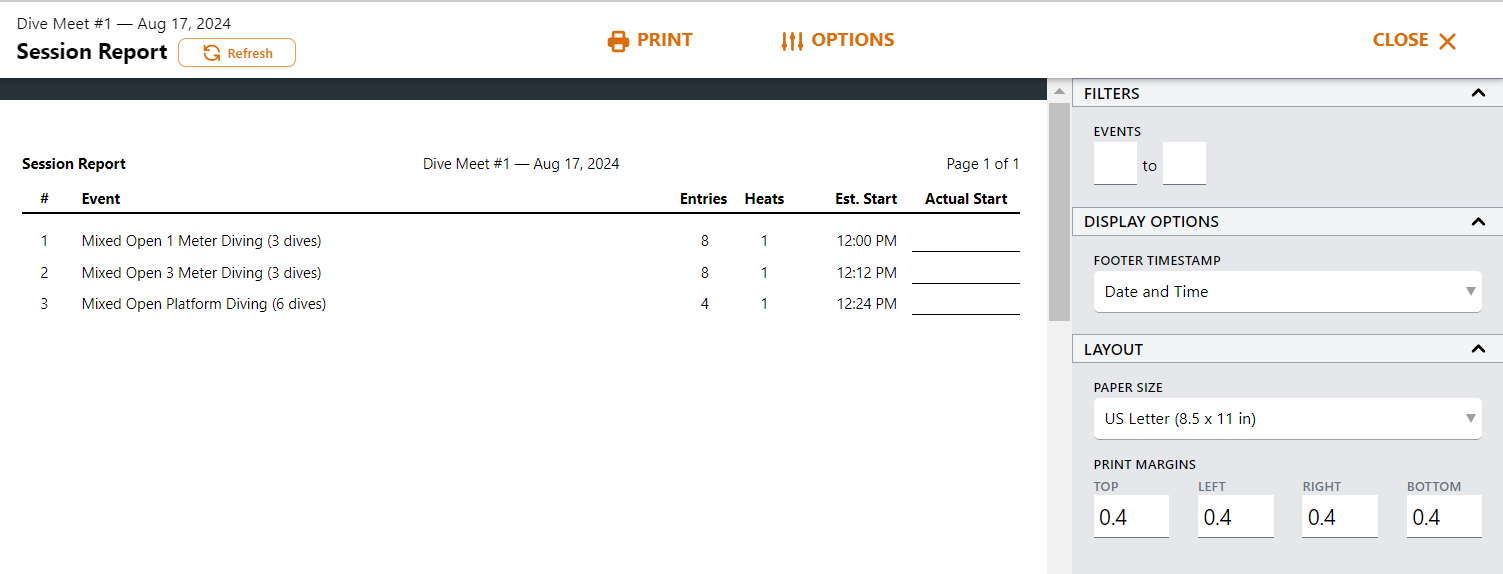This screenshot has width=1503, height=574.
Task: Click the Events ending number field
Action: pyautogui.click(x=1184, y=164)
